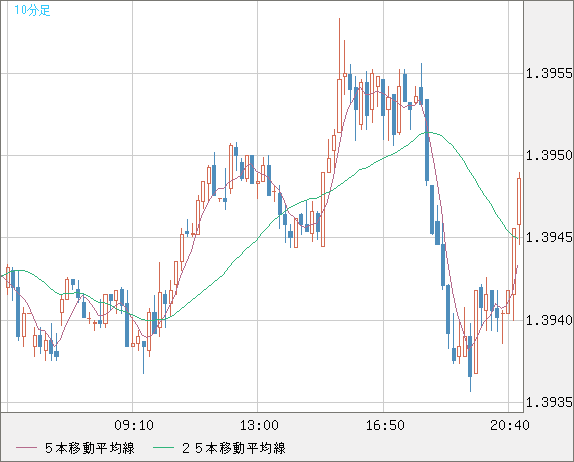Click the 5本移動平均線 legend label

tap(90, 448)
